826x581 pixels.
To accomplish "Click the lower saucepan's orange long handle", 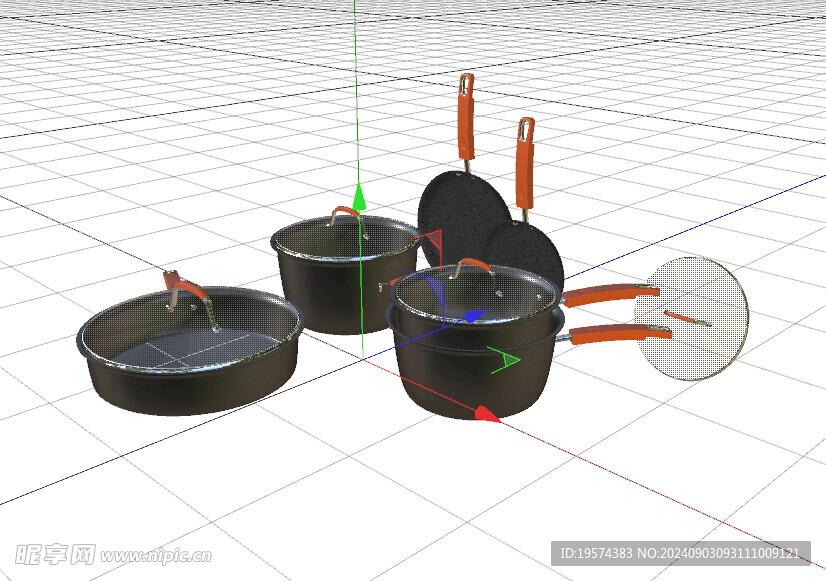I will [x=621, y=334].
